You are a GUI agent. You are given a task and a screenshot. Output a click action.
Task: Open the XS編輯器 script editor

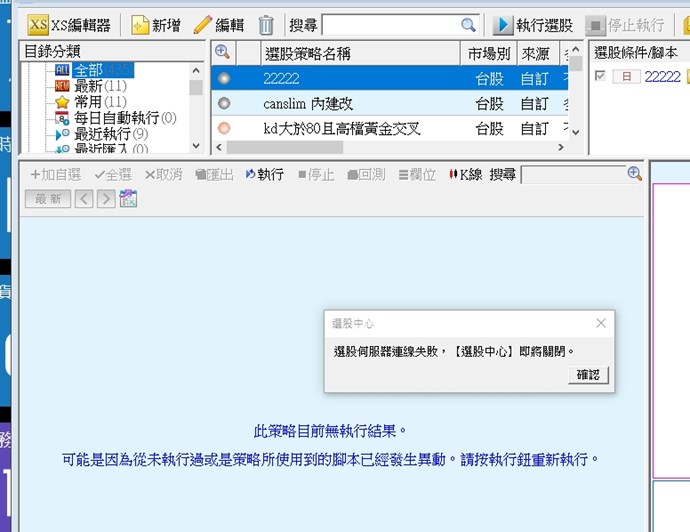coord(69,25)
